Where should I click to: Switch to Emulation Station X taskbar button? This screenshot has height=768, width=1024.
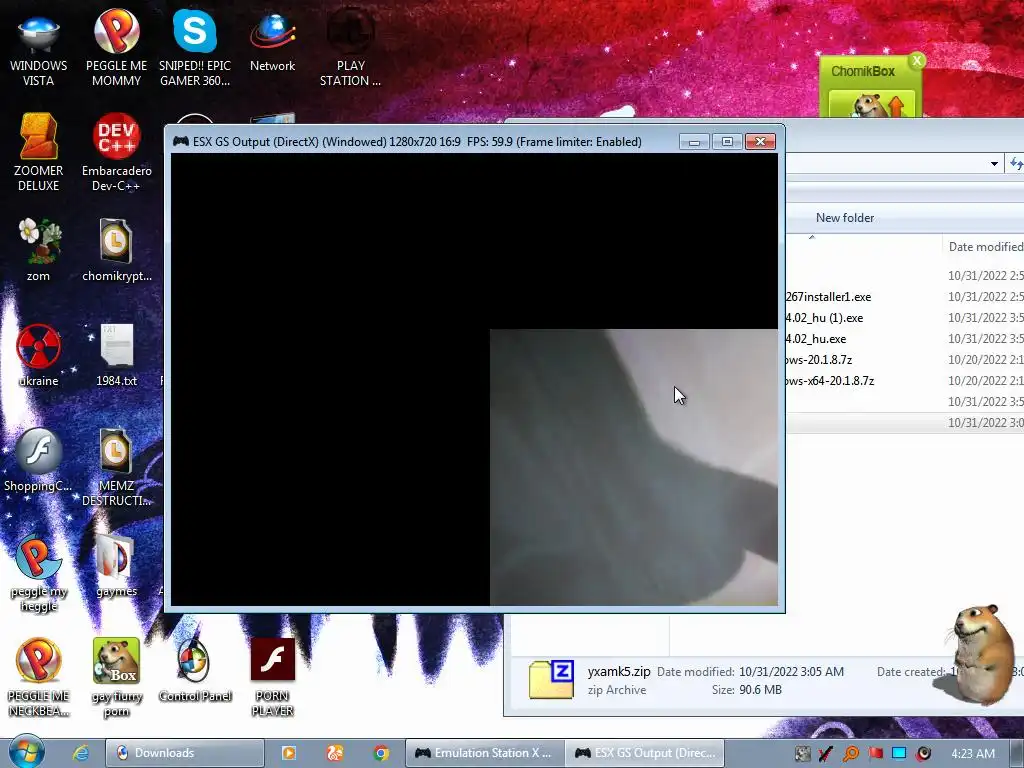coord(484,753)
